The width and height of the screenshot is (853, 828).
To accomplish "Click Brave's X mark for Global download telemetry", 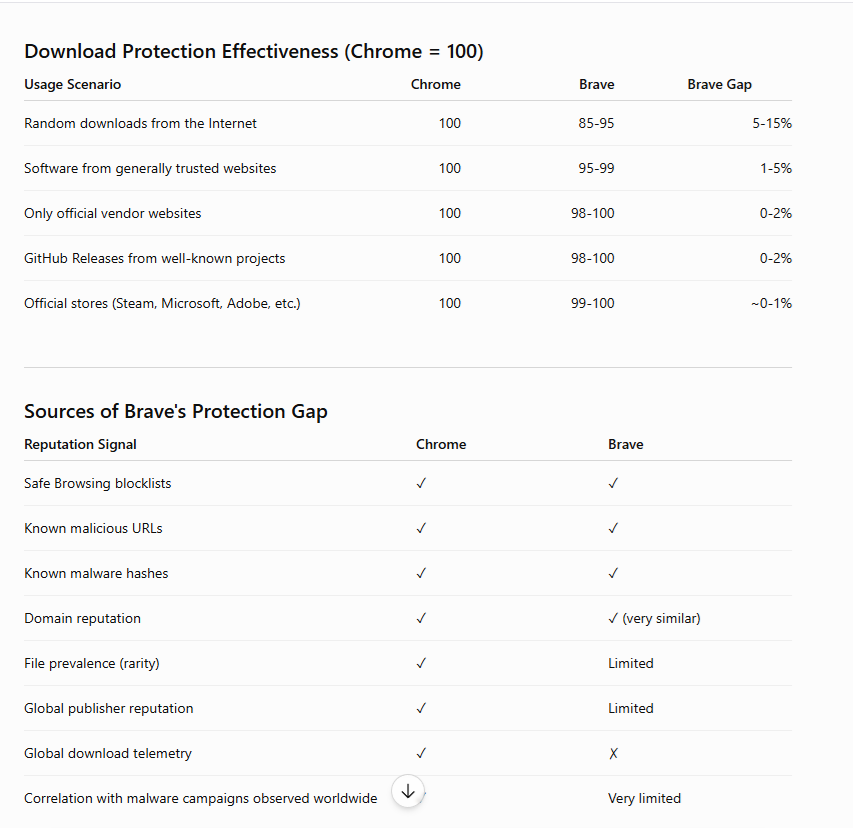I will click(x=613, y=753).
